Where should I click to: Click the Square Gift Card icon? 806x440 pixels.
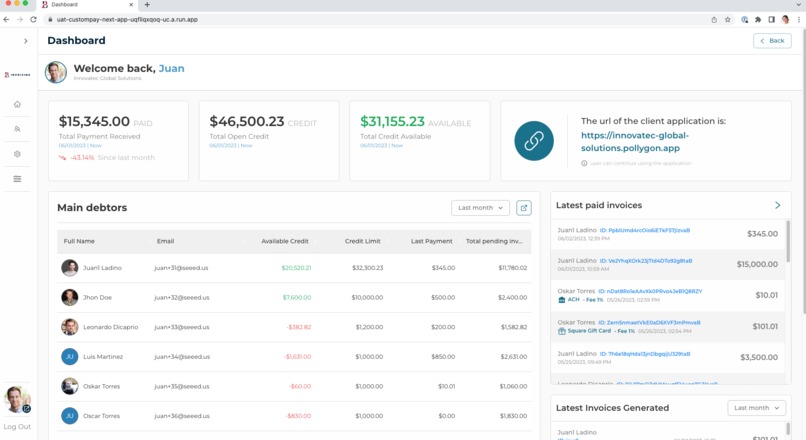pos(562,331)
